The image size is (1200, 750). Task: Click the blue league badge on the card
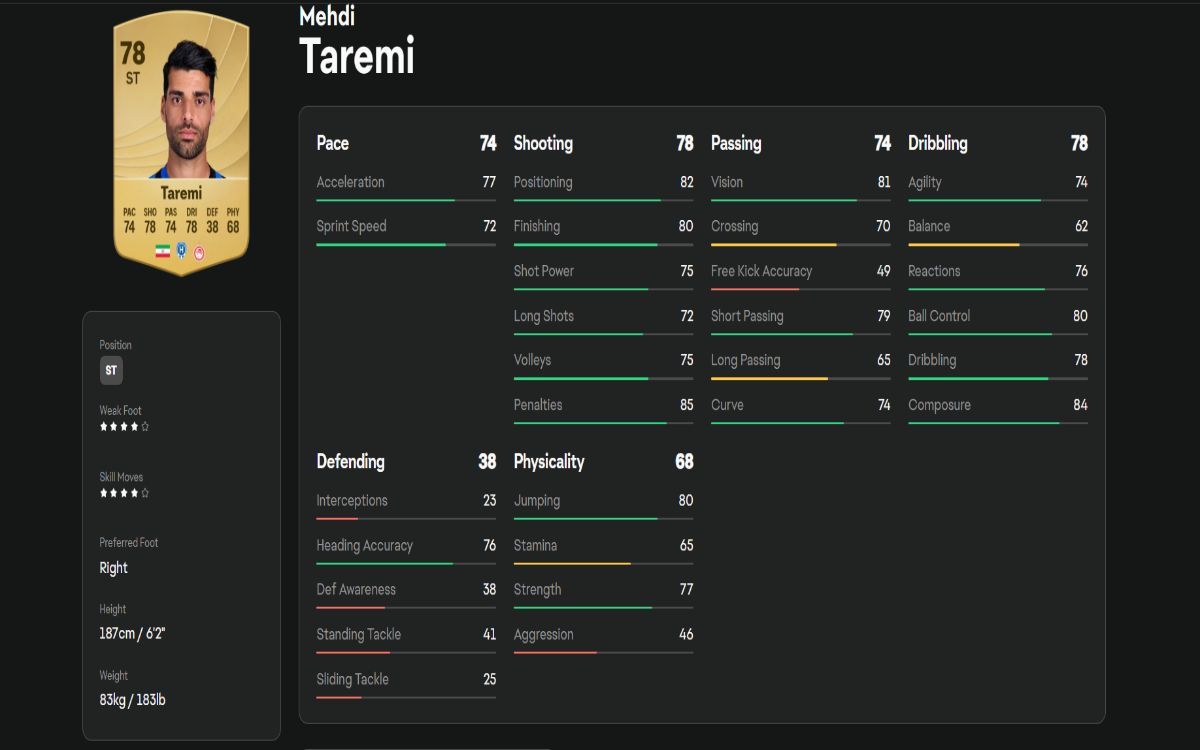pos(181,250)
